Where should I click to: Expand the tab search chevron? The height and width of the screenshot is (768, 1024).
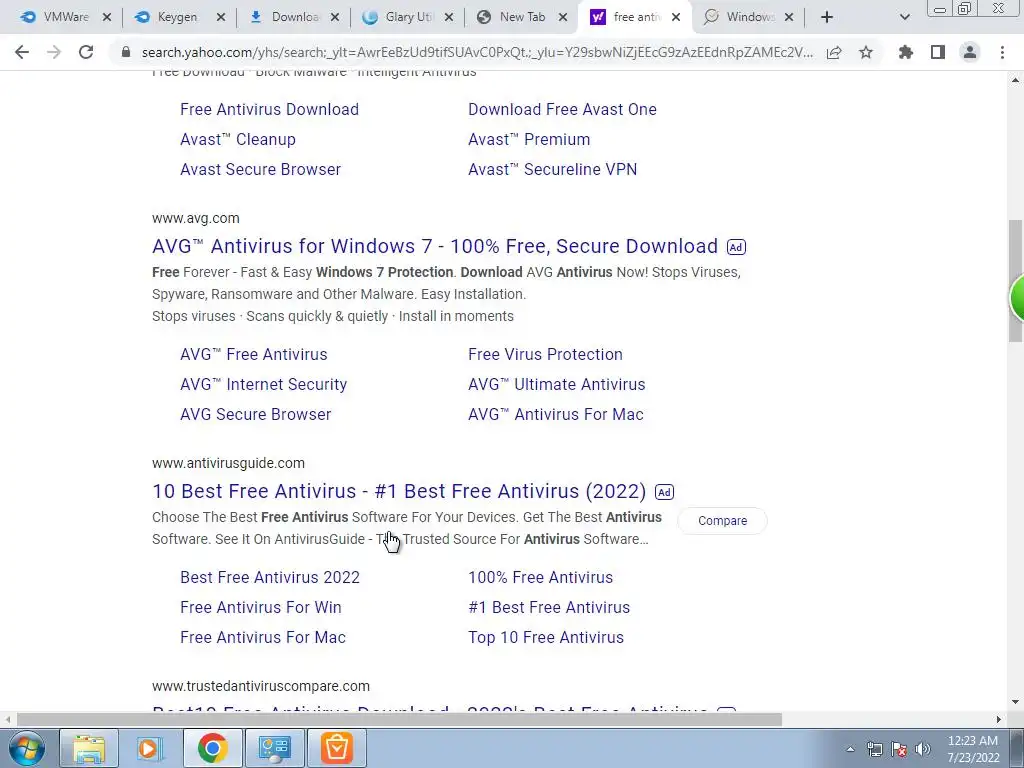tap(904, 18)
